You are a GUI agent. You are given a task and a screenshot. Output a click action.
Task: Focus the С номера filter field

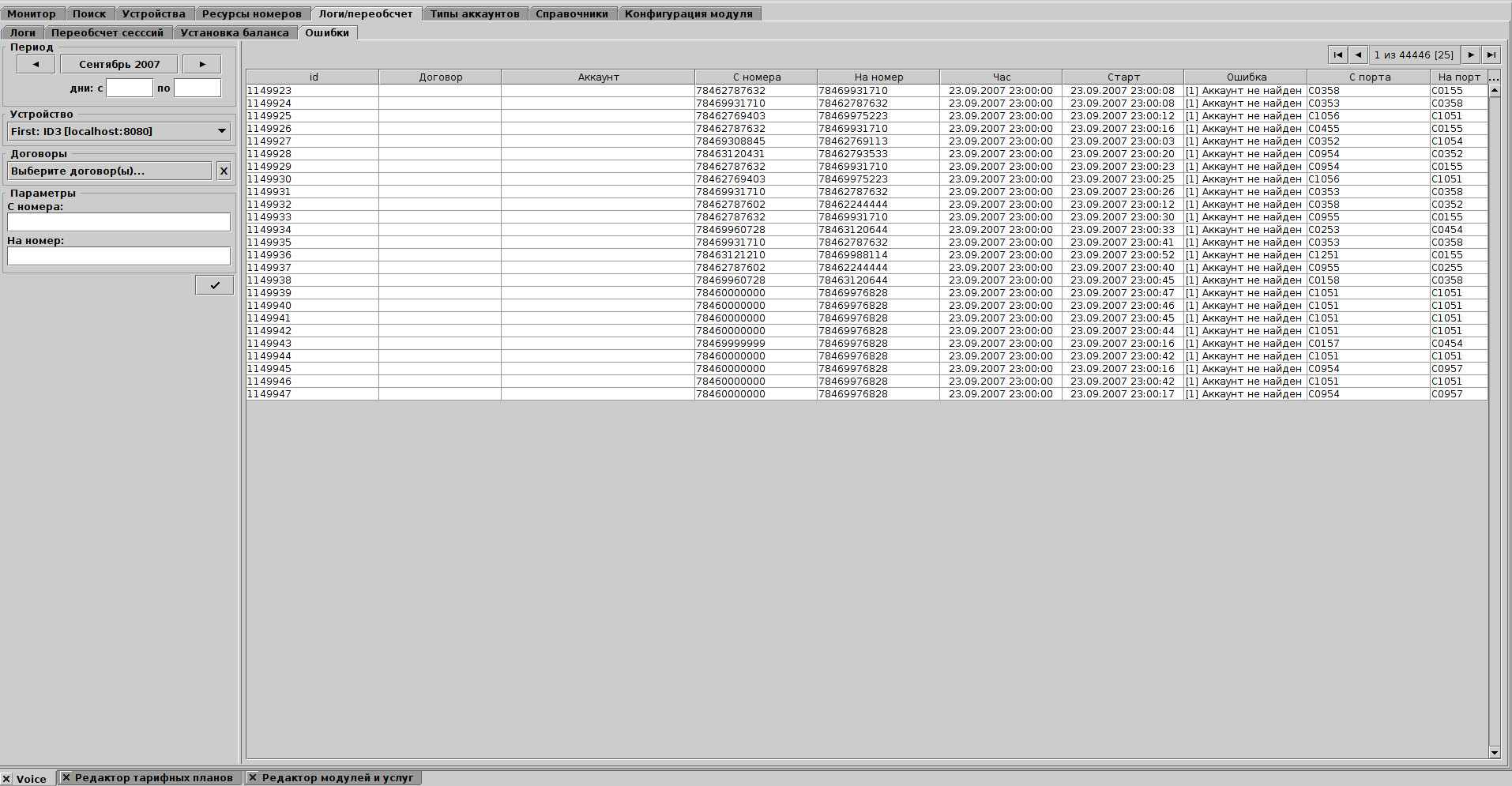[x=118, y=222]
